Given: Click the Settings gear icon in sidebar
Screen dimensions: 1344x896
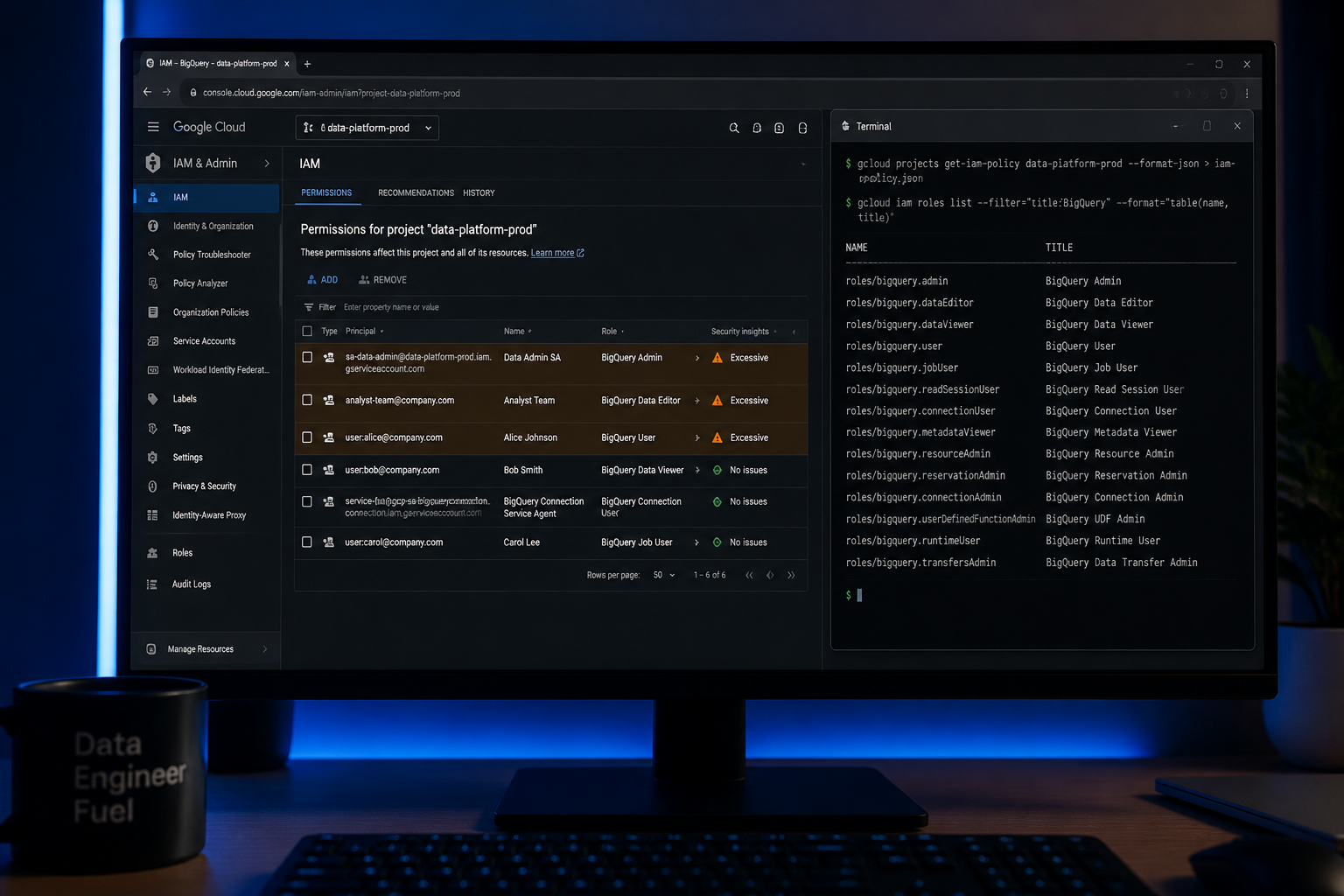Looking at the screenshot, I should coord(153,458).
